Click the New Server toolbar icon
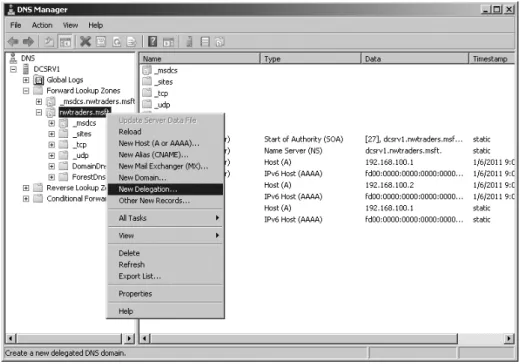 [x=189, y=42]
